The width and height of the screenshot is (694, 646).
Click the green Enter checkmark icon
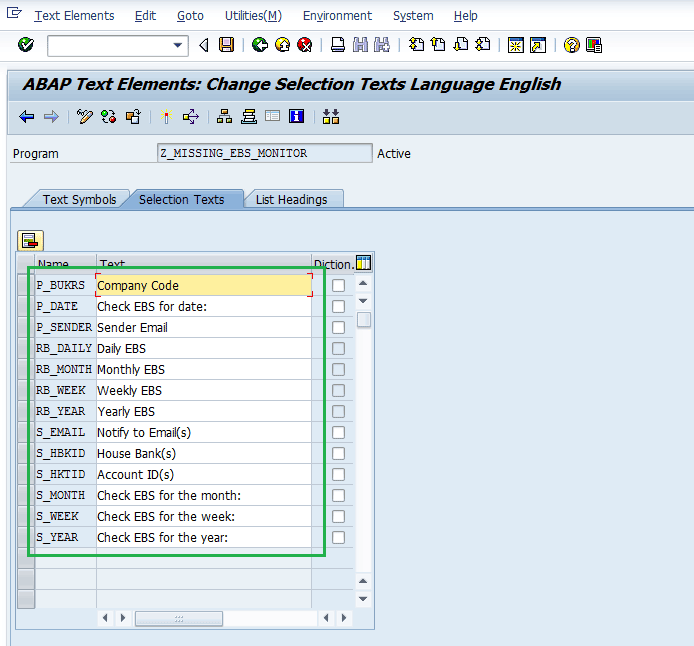click(x=26, y=45)
